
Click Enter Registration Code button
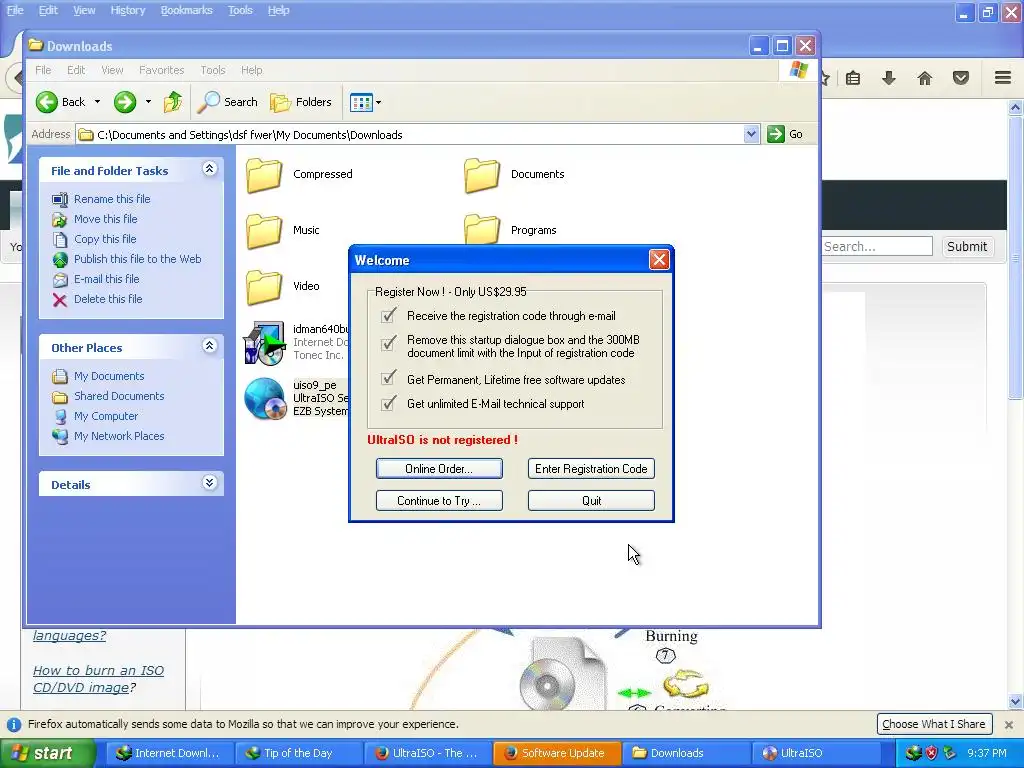[591, 469]
